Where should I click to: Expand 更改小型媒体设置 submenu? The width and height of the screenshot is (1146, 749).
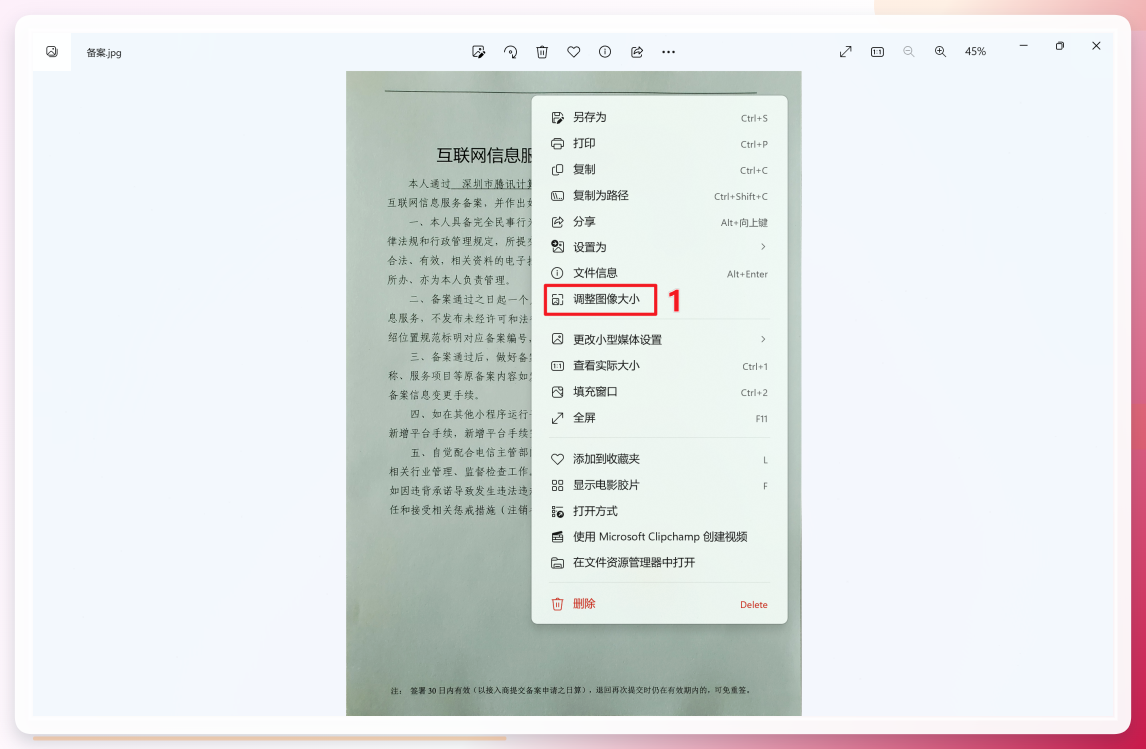[x=659, y=340]
